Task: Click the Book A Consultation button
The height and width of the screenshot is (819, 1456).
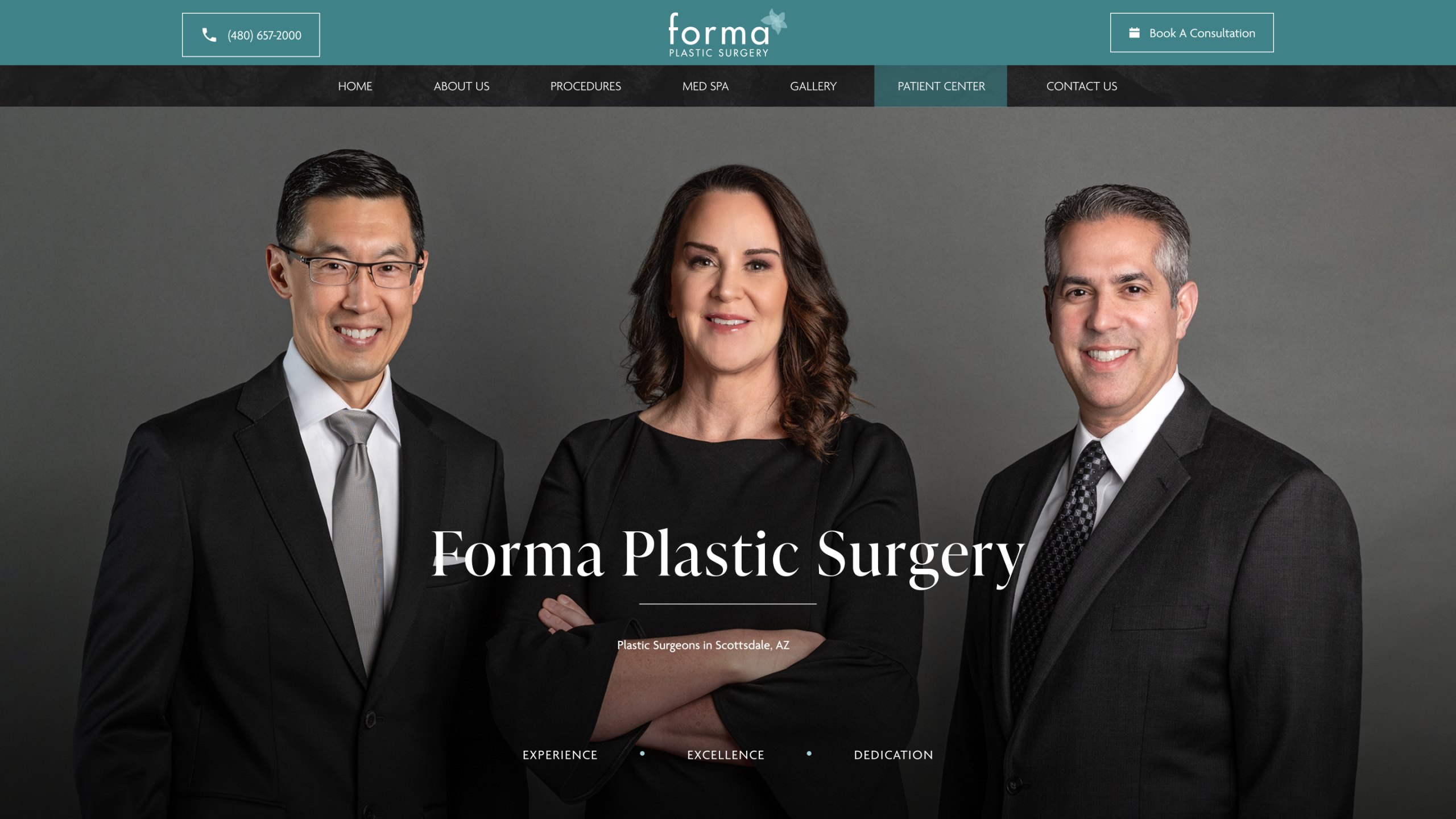Action: coord(1192,33)
